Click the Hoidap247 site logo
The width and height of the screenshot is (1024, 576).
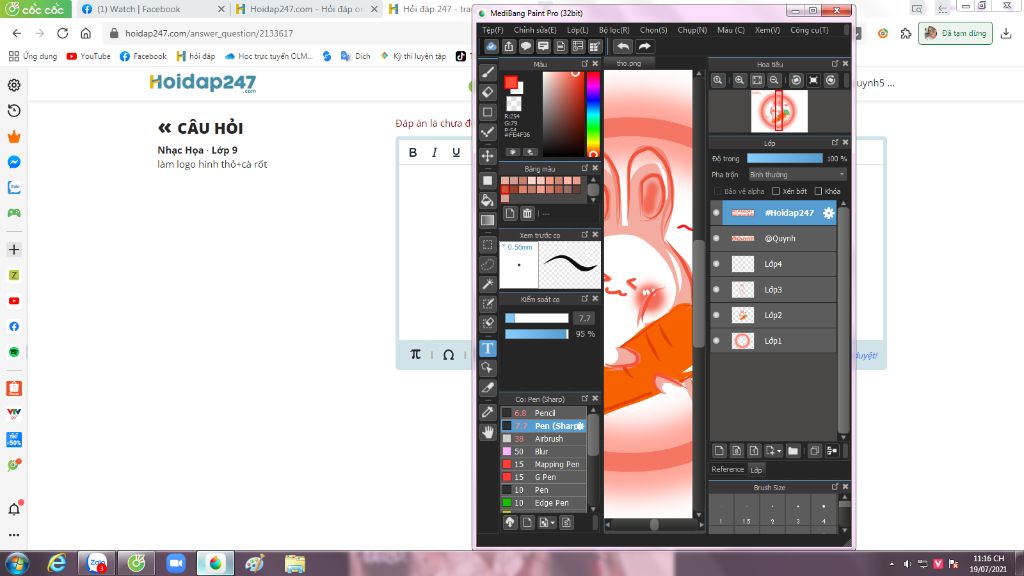202,83
